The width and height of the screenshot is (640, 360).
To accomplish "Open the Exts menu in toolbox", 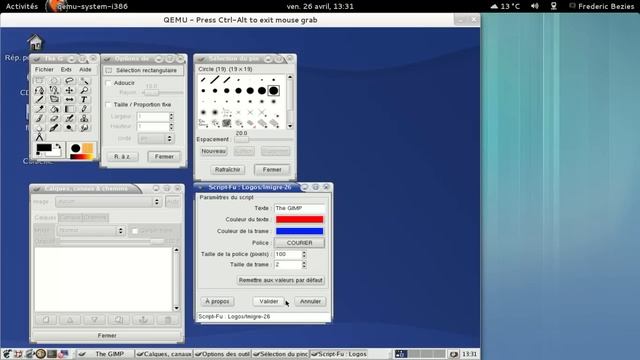I will click(x=66, y=70).
